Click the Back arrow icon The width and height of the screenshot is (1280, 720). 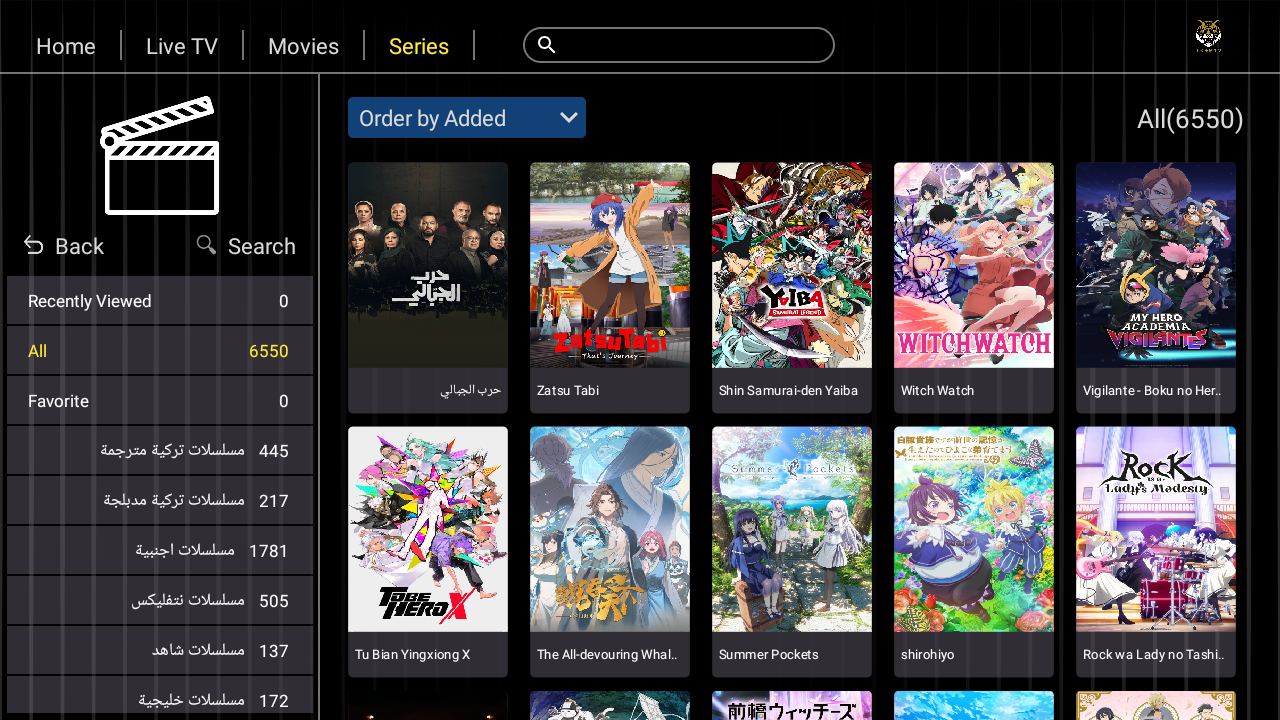pyautogui.click(x=34, y=246)
